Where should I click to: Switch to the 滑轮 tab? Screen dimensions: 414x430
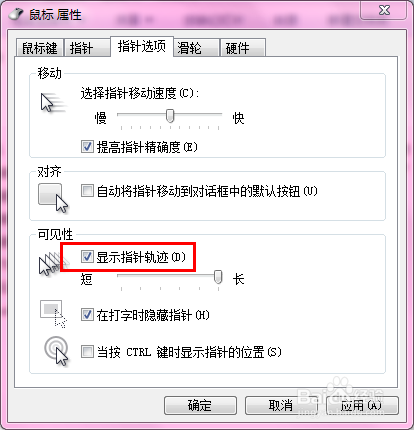click(x=196, y=48)
